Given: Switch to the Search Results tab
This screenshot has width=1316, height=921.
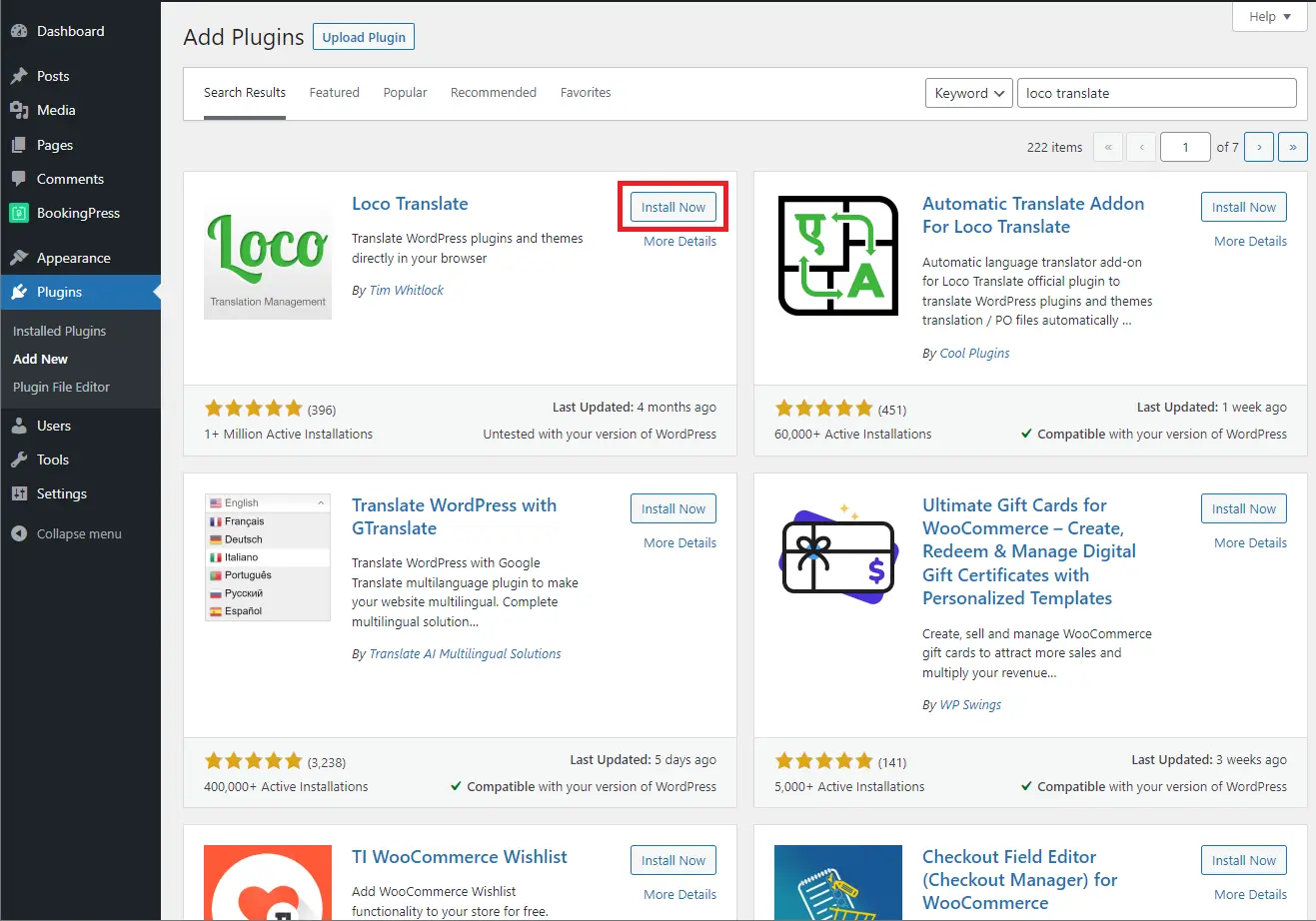Looking at the screenshot, I should tap(245, 92).
